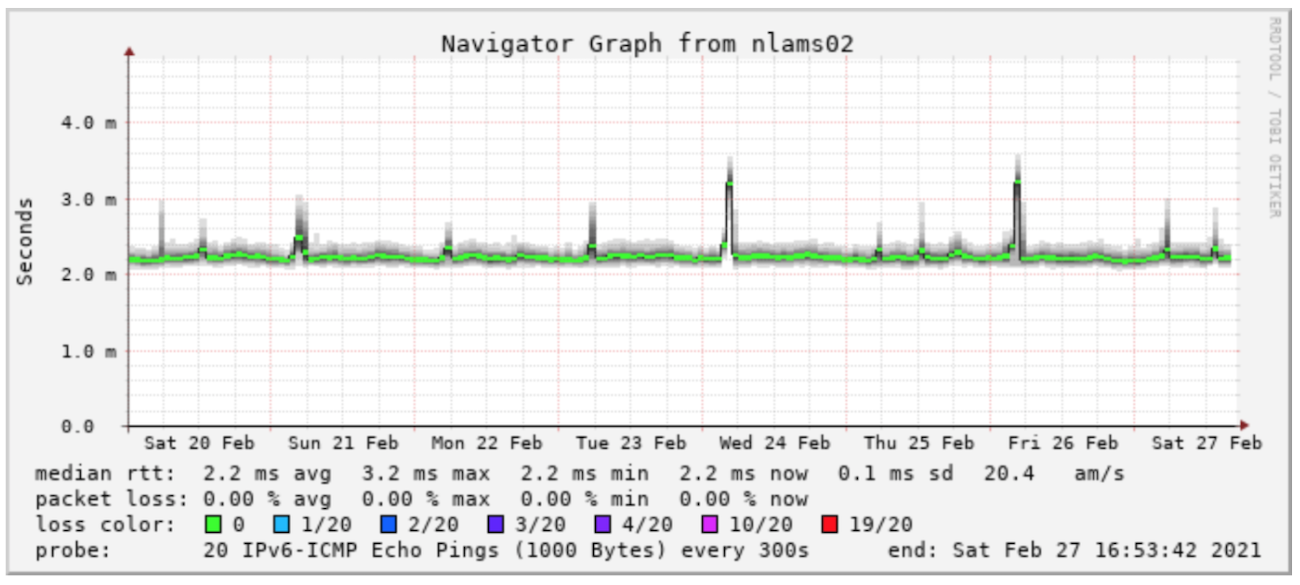Click the end timestamp 'Sat Feb 27 16:53:42 2021'

1107,550
